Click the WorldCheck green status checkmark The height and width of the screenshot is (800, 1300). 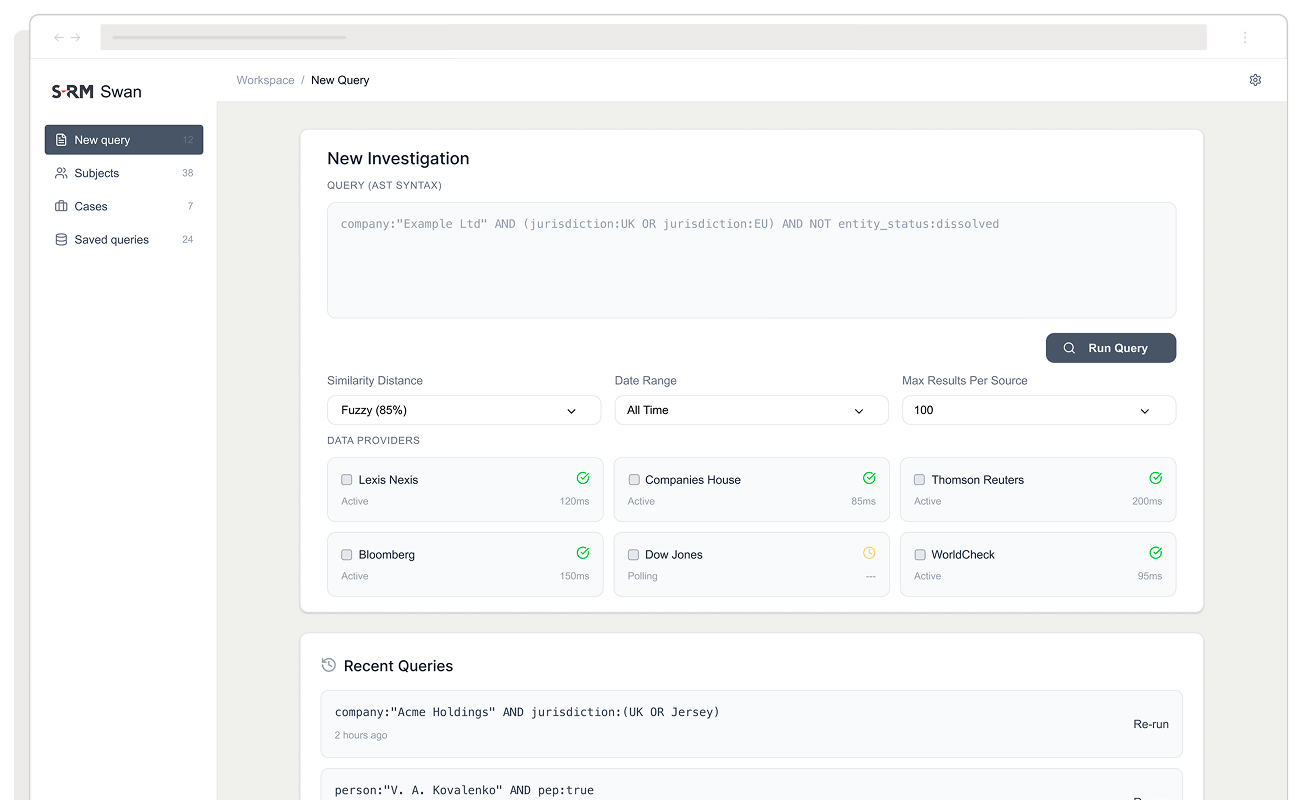[1155, 553]
